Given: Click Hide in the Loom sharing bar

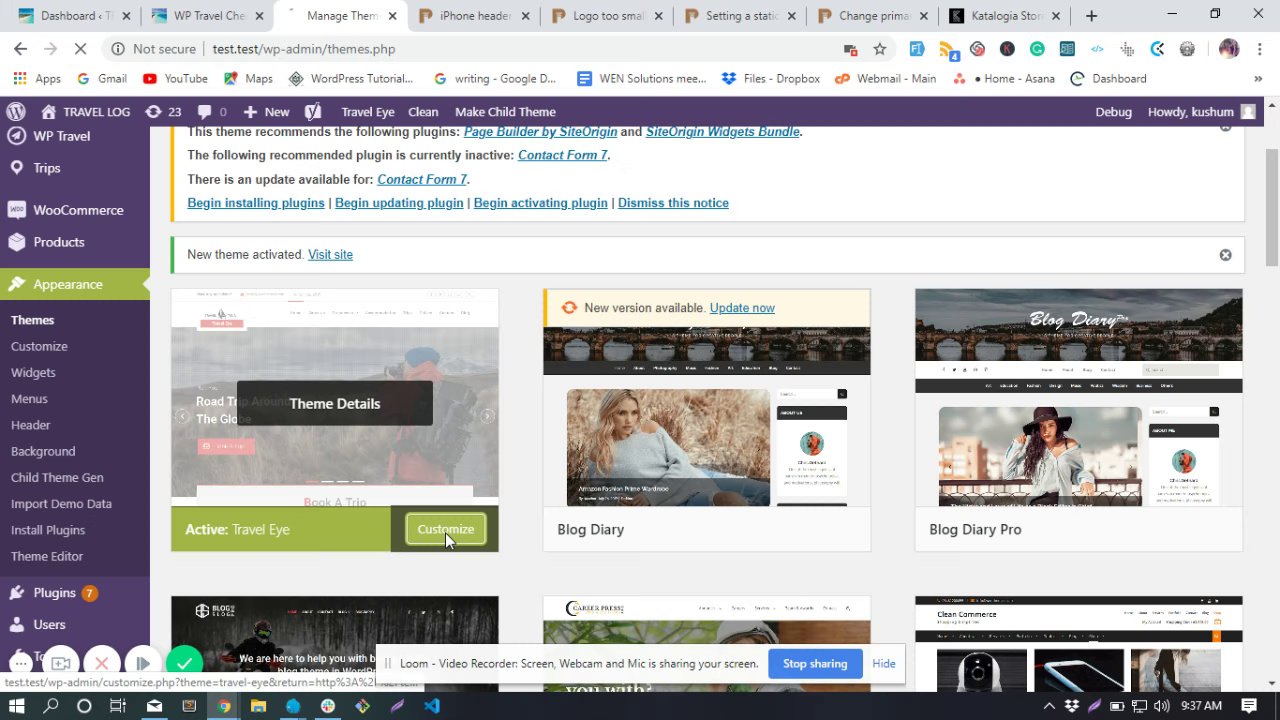Looking at the screenshot, I should (x=884, y=664).
